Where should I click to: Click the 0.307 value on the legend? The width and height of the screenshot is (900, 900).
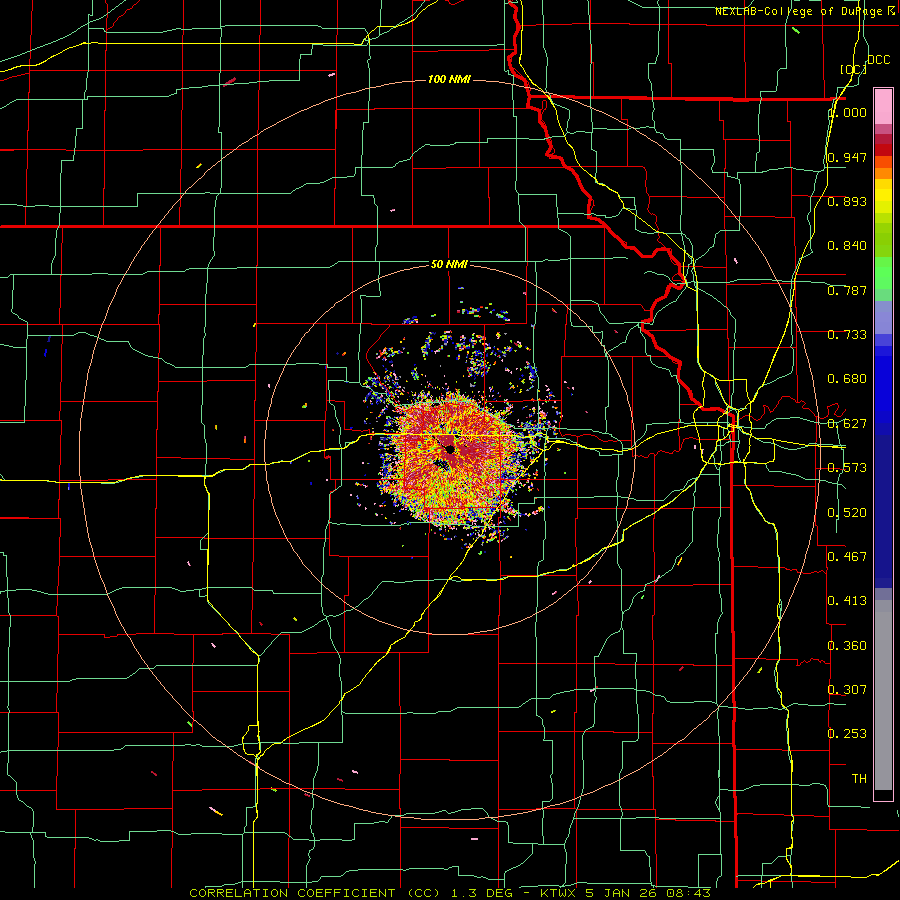[847, 690]
